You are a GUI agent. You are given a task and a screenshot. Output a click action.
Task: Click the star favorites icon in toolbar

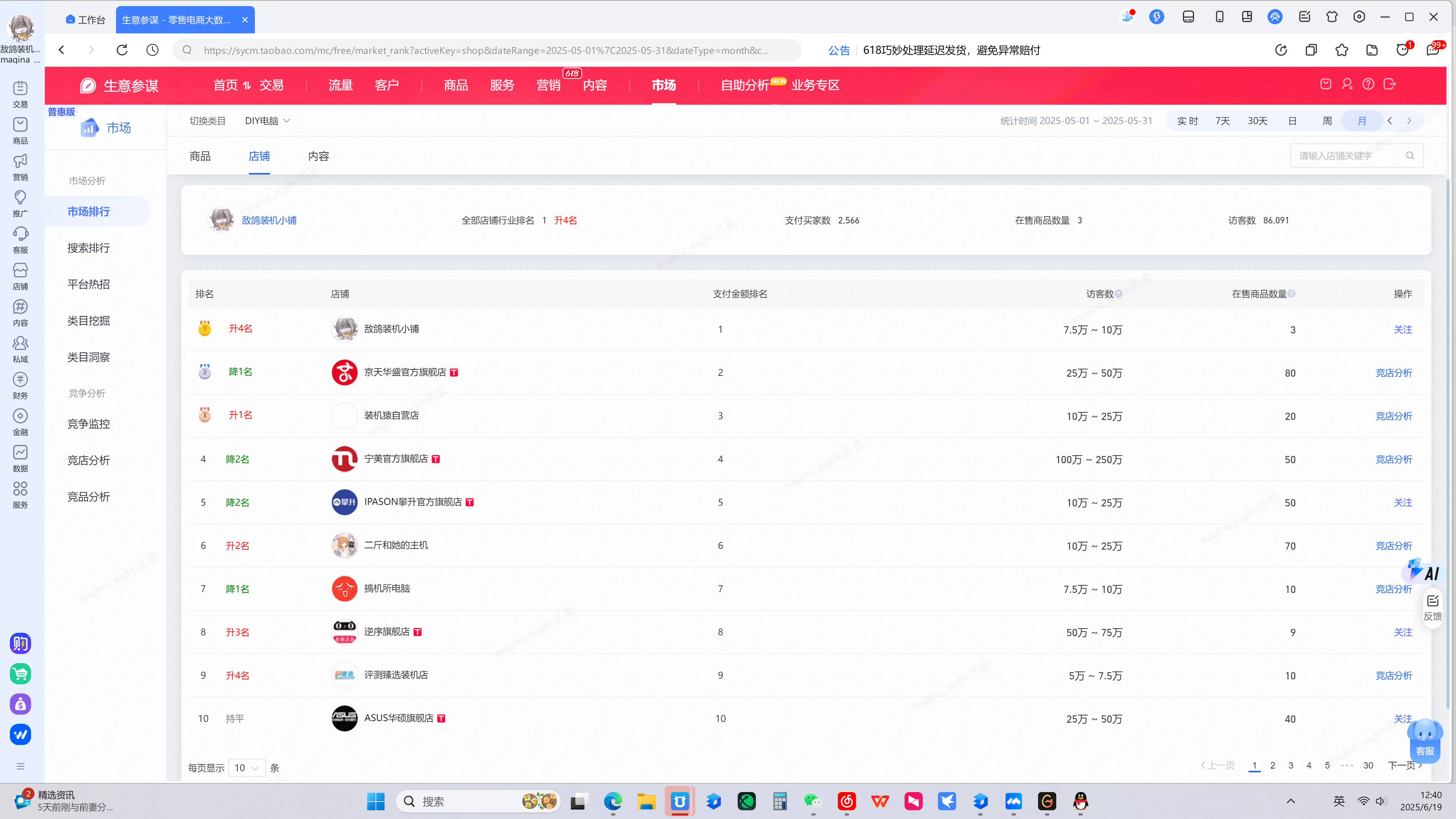1342,50
